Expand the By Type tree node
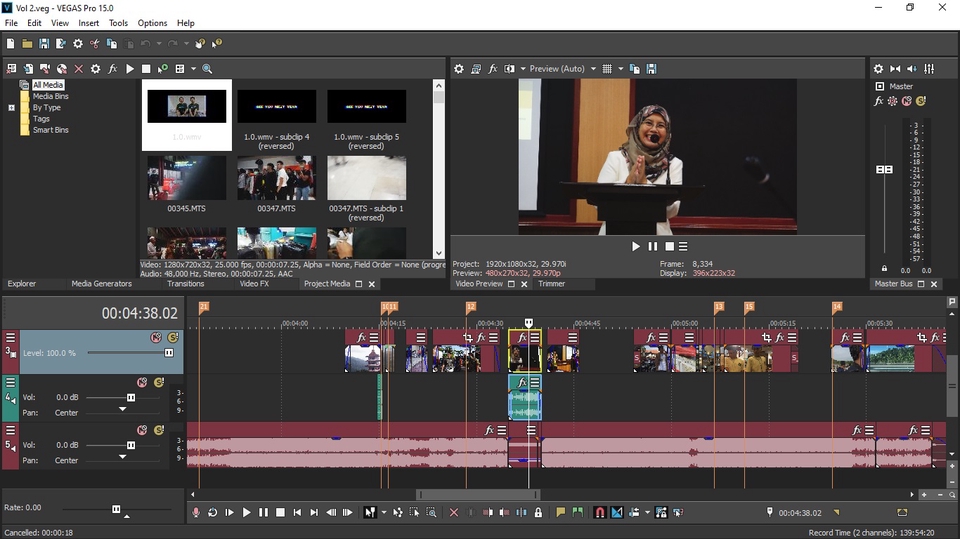 click(x=11, y=108)
